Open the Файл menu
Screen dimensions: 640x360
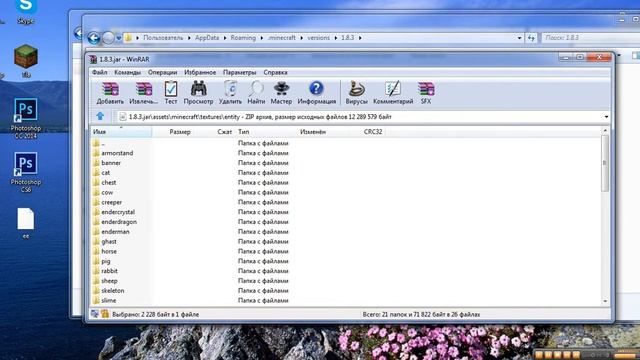pyautogui.click(x=100, y=72)
